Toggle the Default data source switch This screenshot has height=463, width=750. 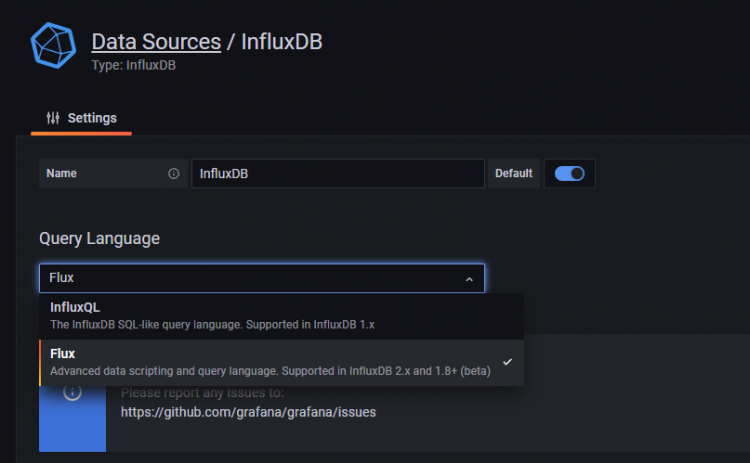tap(569, 173)
